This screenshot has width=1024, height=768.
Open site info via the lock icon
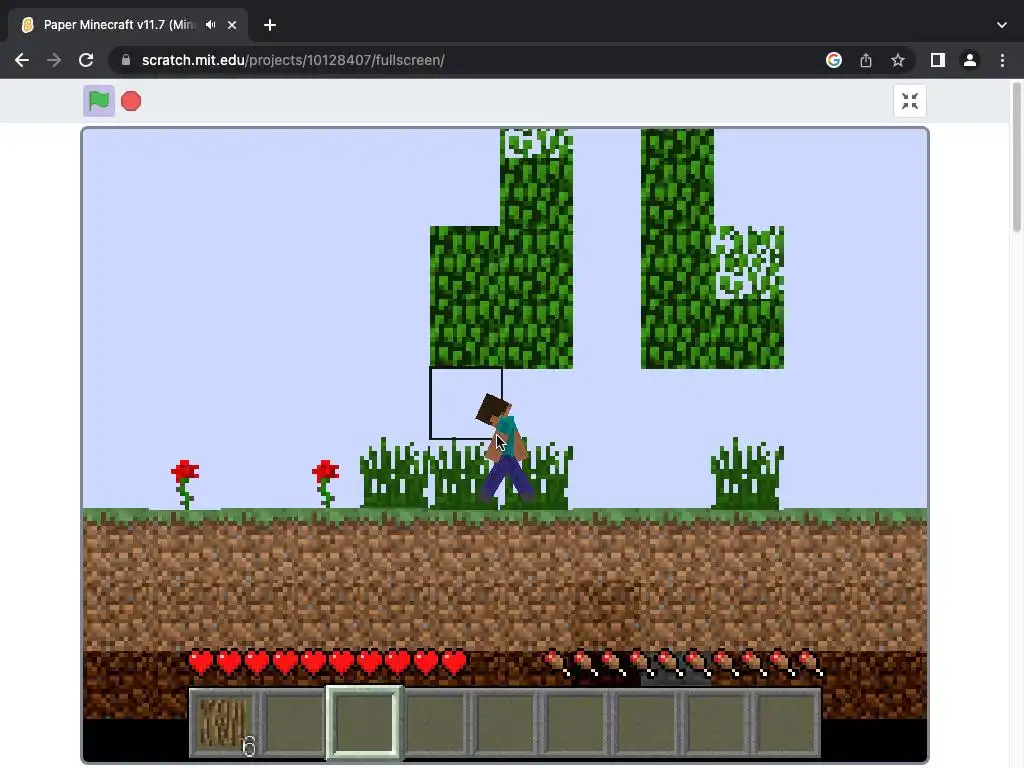point(126,60)
